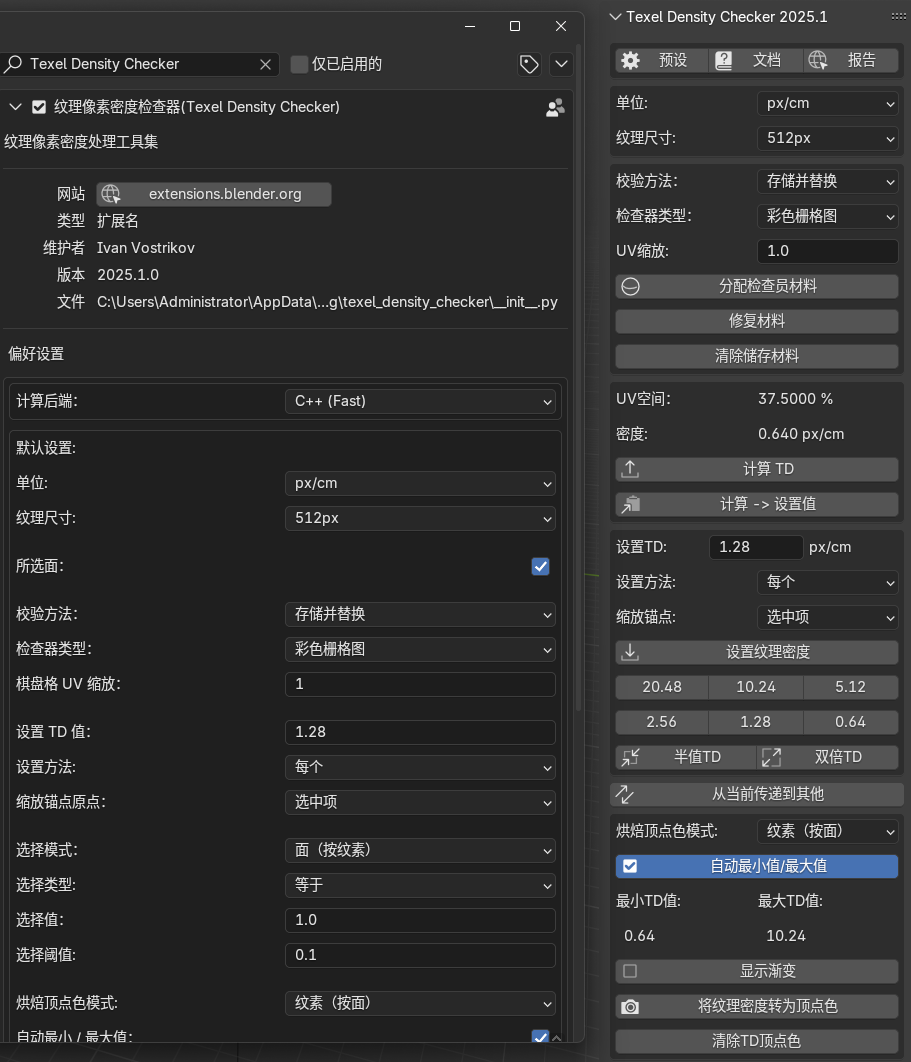This screenshot has width=911, height=1062.
Task: Disable the Texel Density Checker add-on checkbox
Action: pos(39,107)
